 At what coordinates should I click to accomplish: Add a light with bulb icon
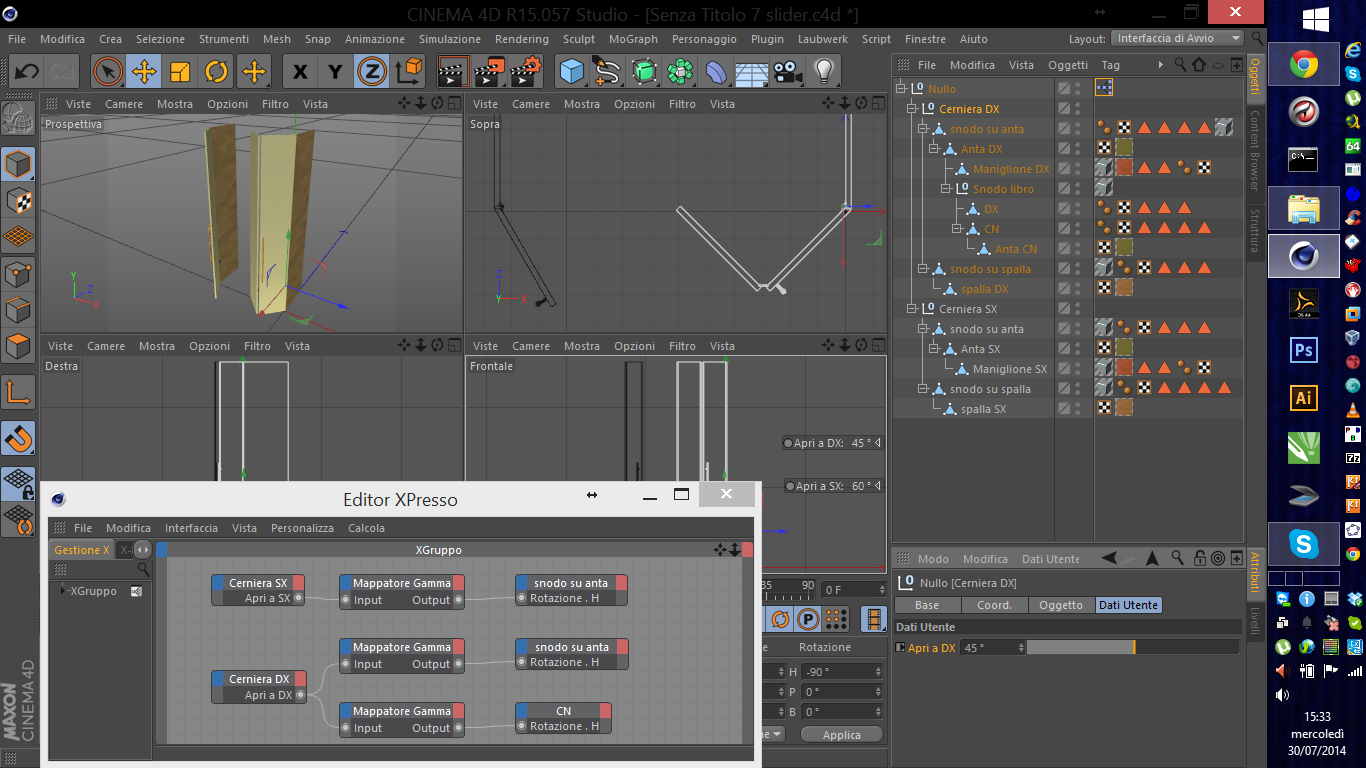click(823, 71)
